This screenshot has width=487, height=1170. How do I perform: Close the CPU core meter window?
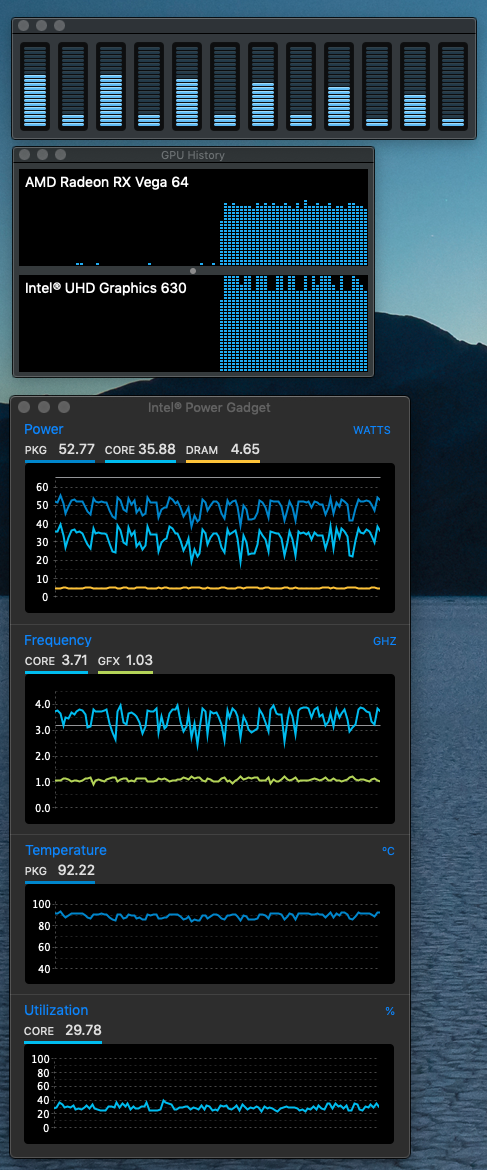pyautogui.click(x=24, y=25)
